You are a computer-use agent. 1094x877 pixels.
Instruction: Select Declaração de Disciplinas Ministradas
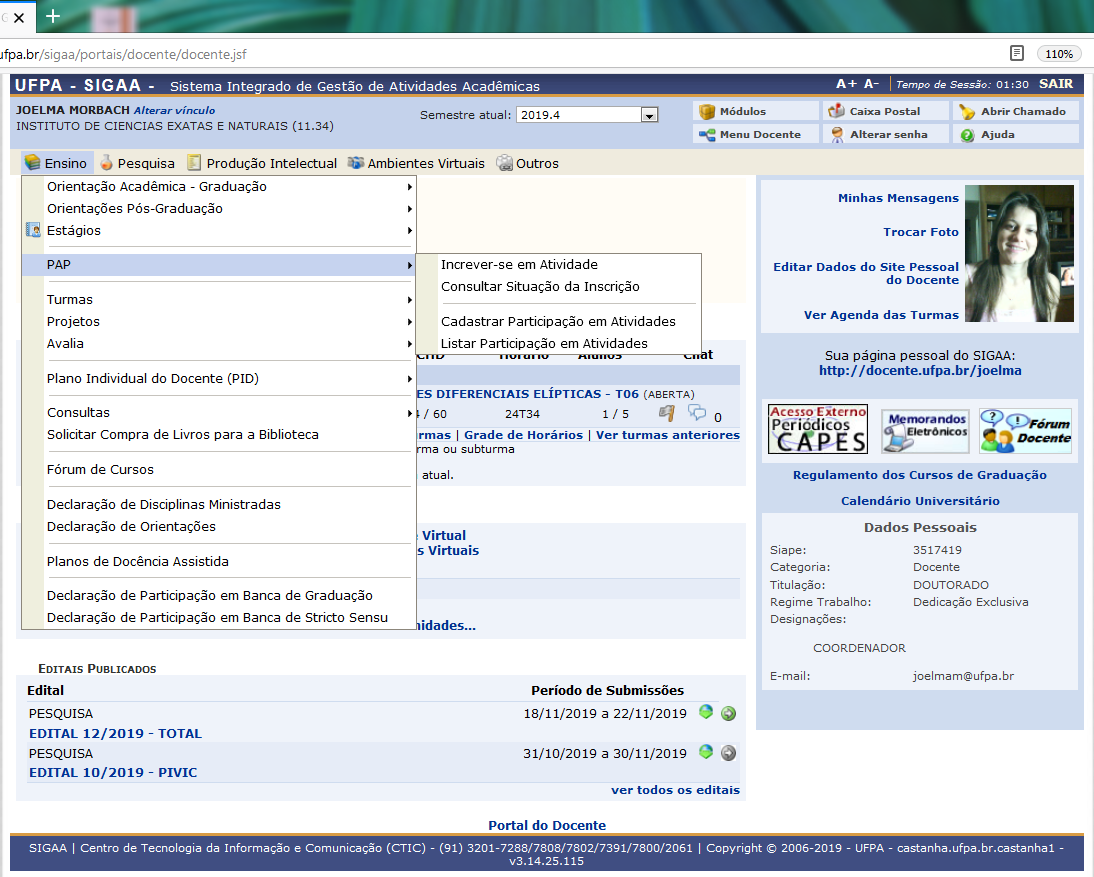click(164, 504)
